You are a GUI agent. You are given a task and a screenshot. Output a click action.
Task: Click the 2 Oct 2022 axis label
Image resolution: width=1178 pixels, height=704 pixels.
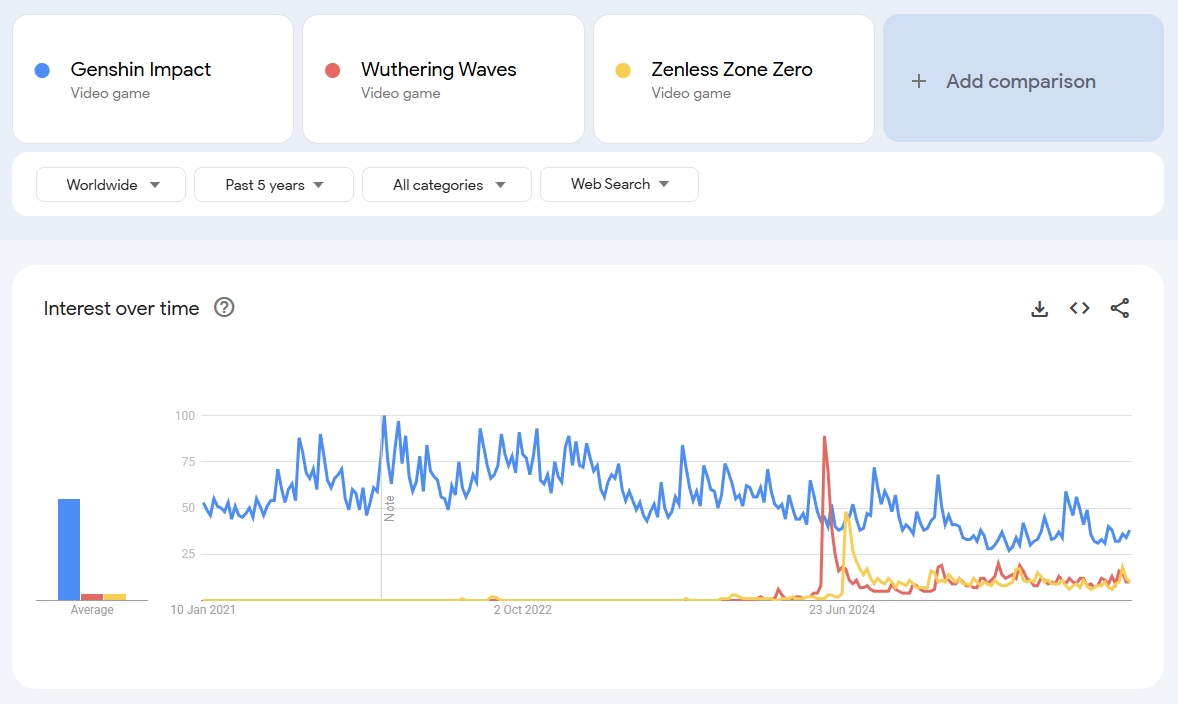coord(522,610)
